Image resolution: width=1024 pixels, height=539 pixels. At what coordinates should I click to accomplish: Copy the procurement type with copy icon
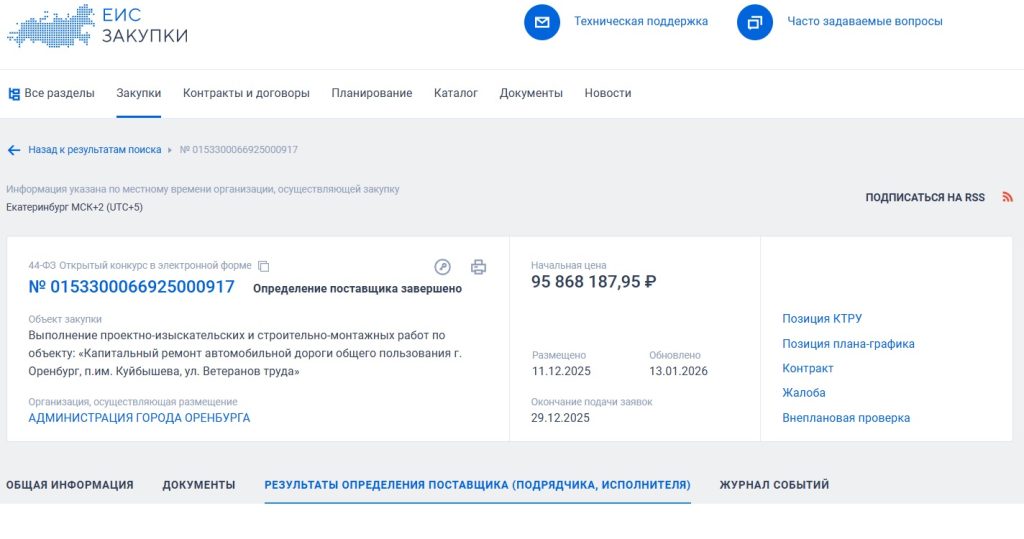point(264,266)
